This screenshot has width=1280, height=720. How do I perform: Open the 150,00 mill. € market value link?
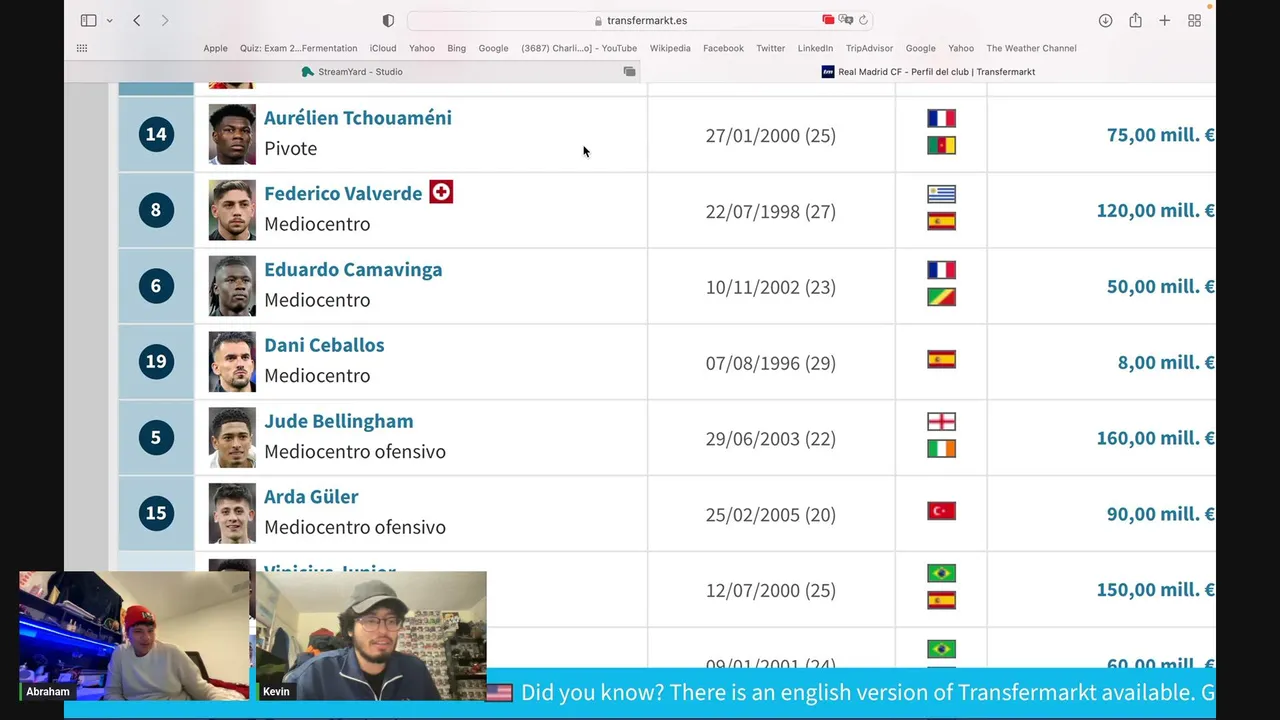[x=1156, y=590]
